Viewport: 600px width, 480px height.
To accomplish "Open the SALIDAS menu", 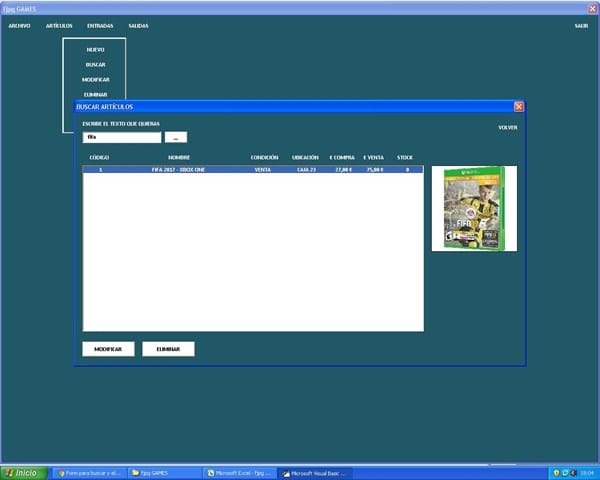I will (138, 25).
